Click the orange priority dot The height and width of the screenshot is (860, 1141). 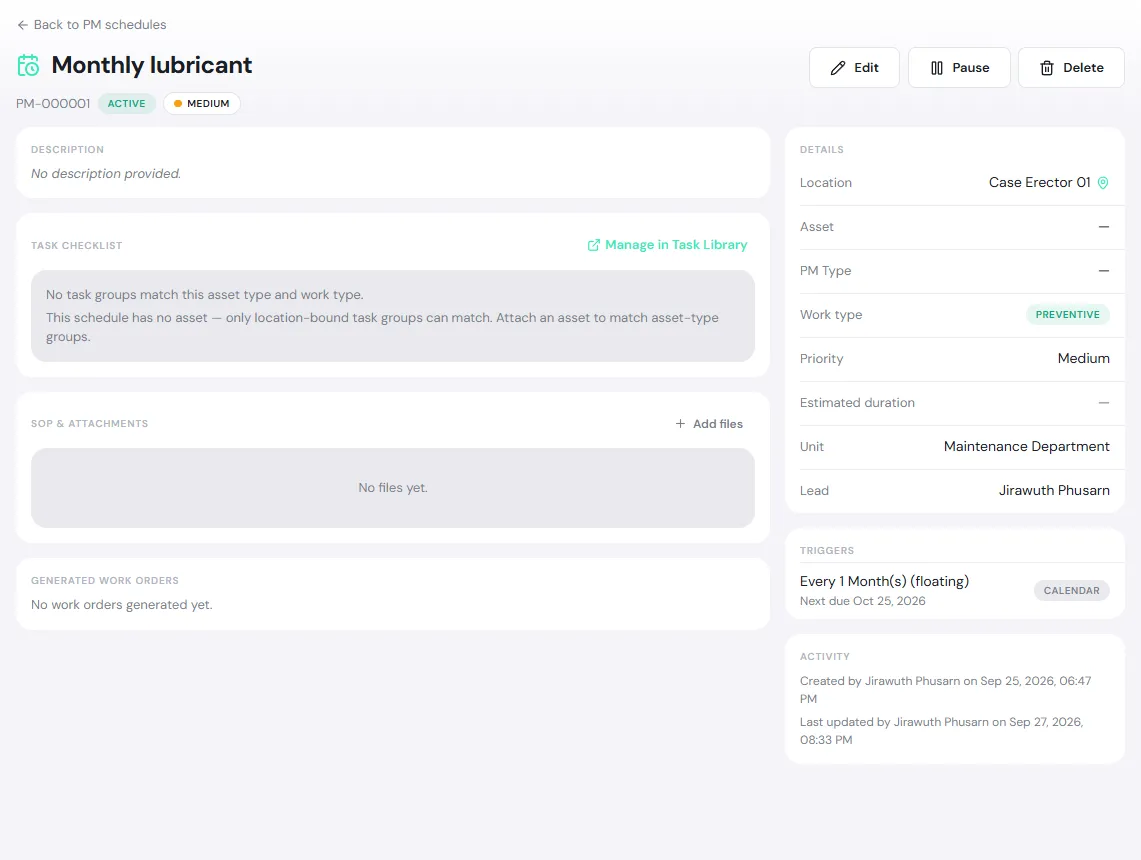178,103
